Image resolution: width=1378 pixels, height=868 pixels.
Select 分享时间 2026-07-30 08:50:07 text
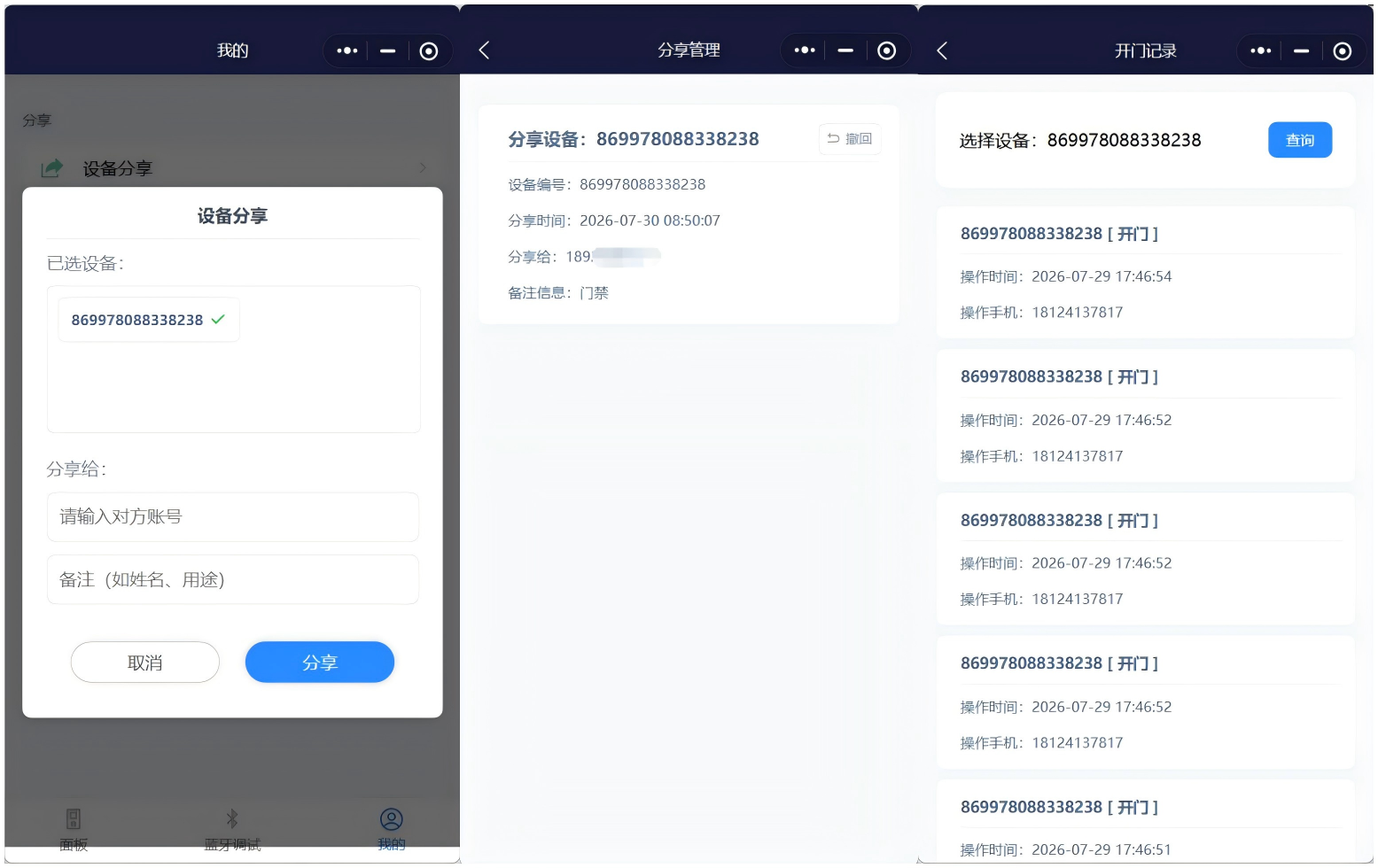click(x=614, y=221)
